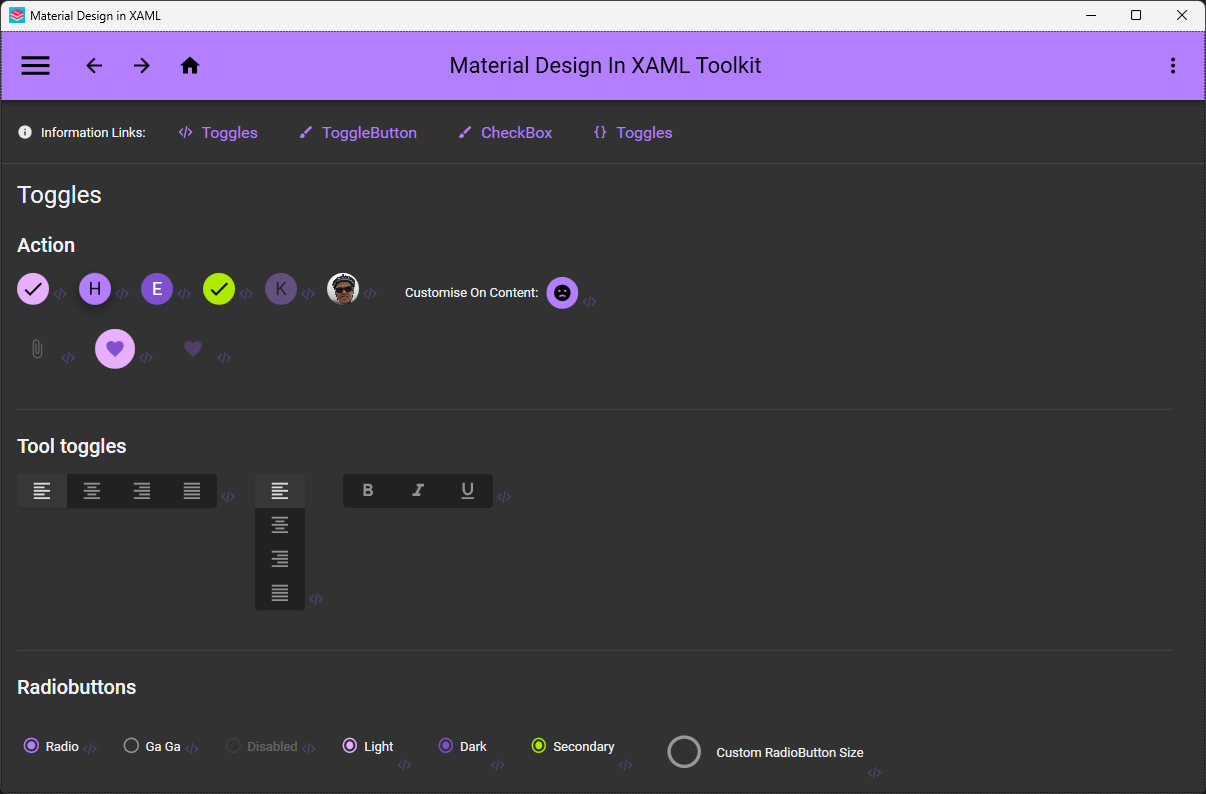Click the Tool toggles section heading
Image resolution: width=1206 pixels, height=794 pixels.
click(72, 446)
